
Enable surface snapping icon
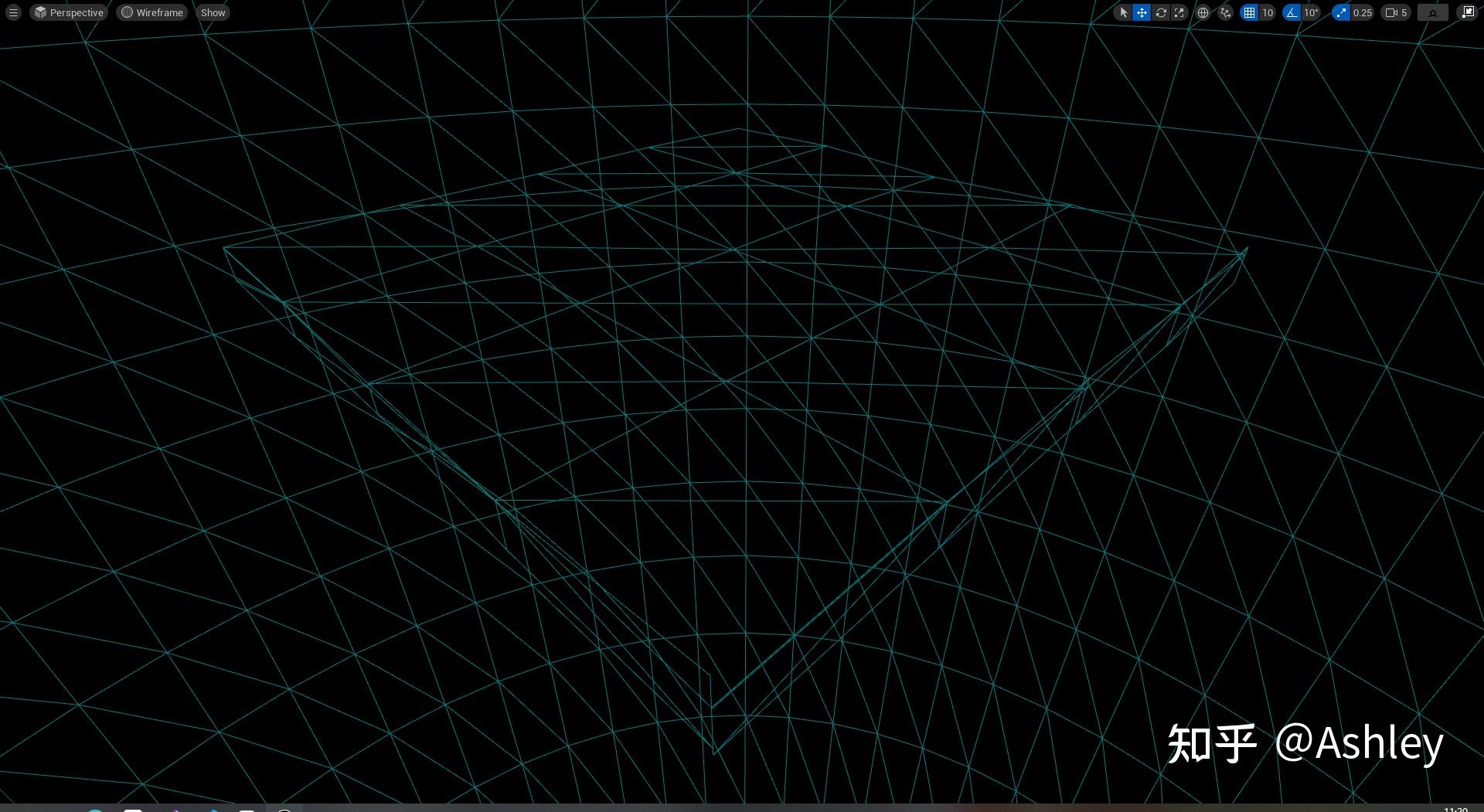click(x=1227, y=12)
